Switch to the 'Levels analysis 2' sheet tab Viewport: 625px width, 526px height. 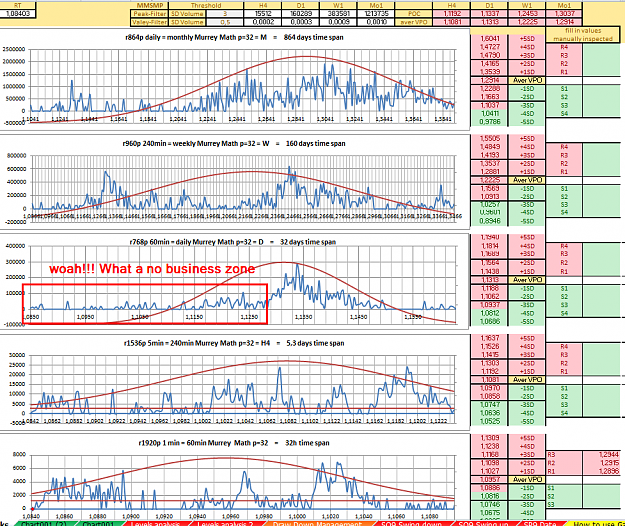(x=225, y=523)
